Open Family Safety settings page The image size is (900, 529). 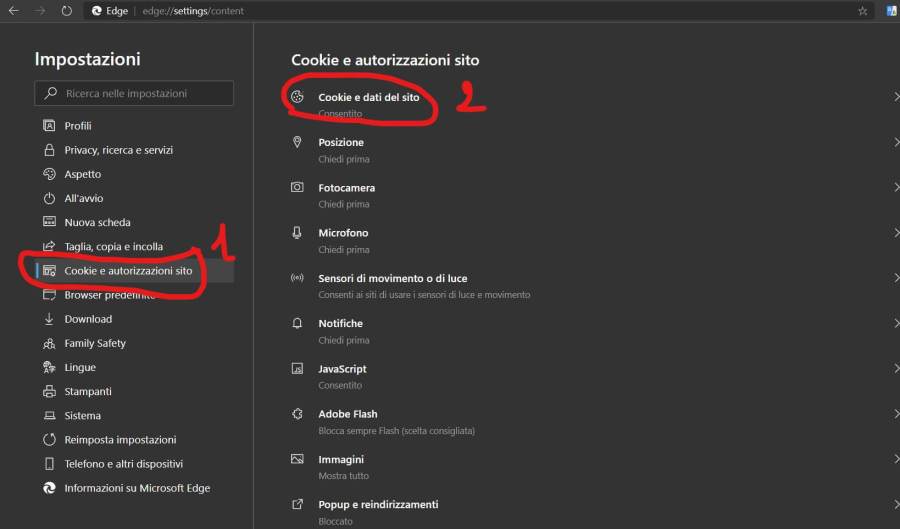click(x=95, y=343)
